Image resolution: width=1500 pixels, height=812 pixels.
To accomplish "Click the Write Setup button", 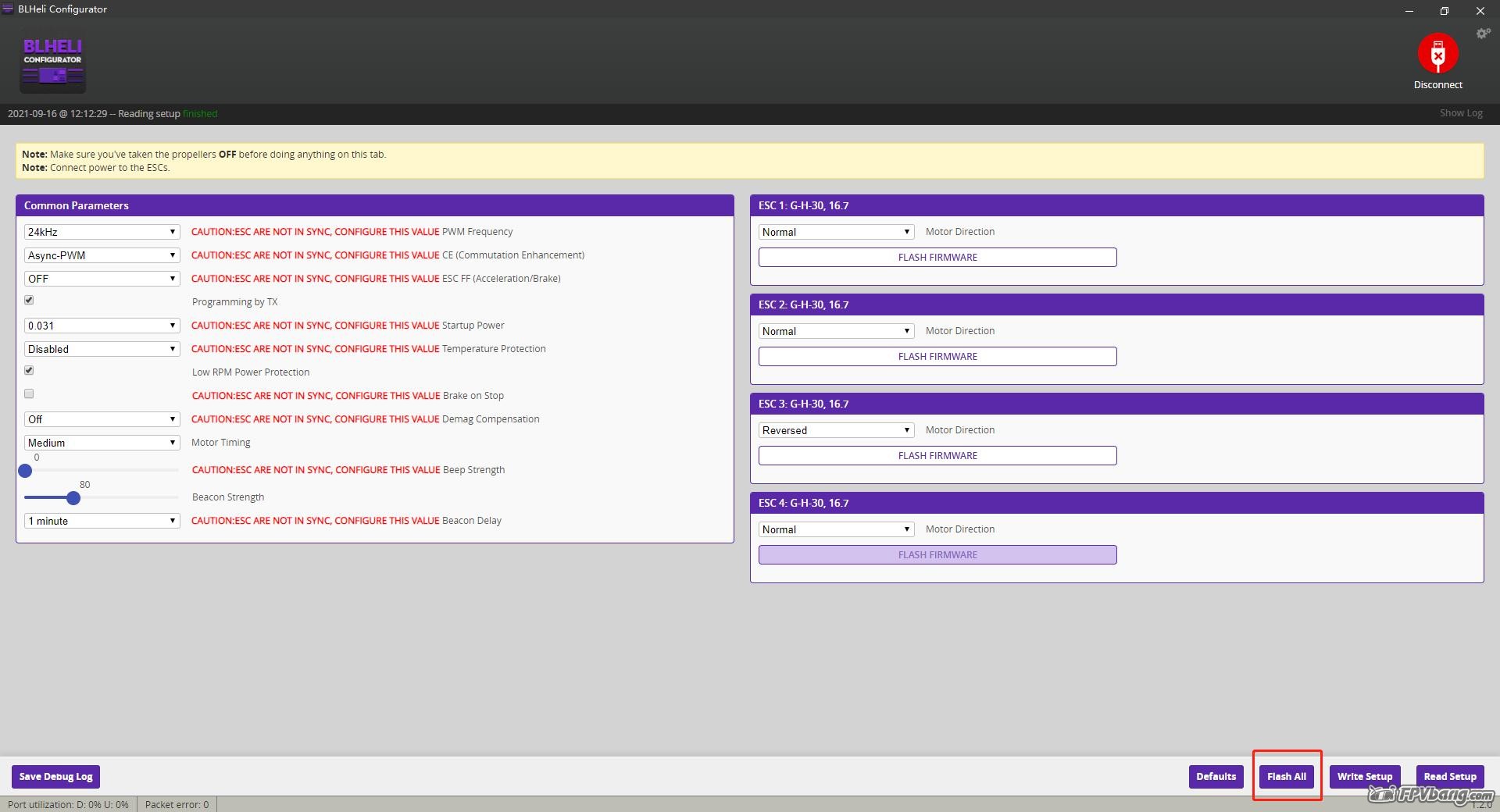I will point(1365,777).
